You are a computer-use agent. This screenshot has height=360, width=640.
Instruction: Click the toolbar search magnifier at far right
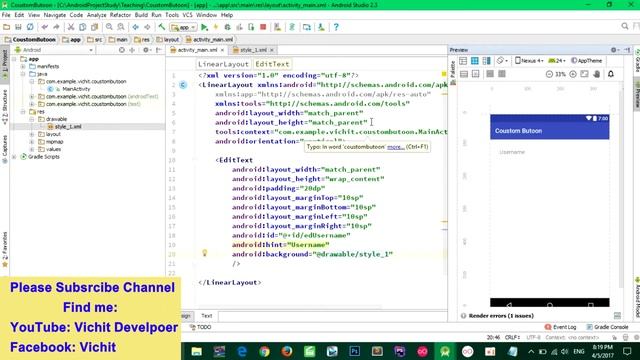(x=625, y=26)
